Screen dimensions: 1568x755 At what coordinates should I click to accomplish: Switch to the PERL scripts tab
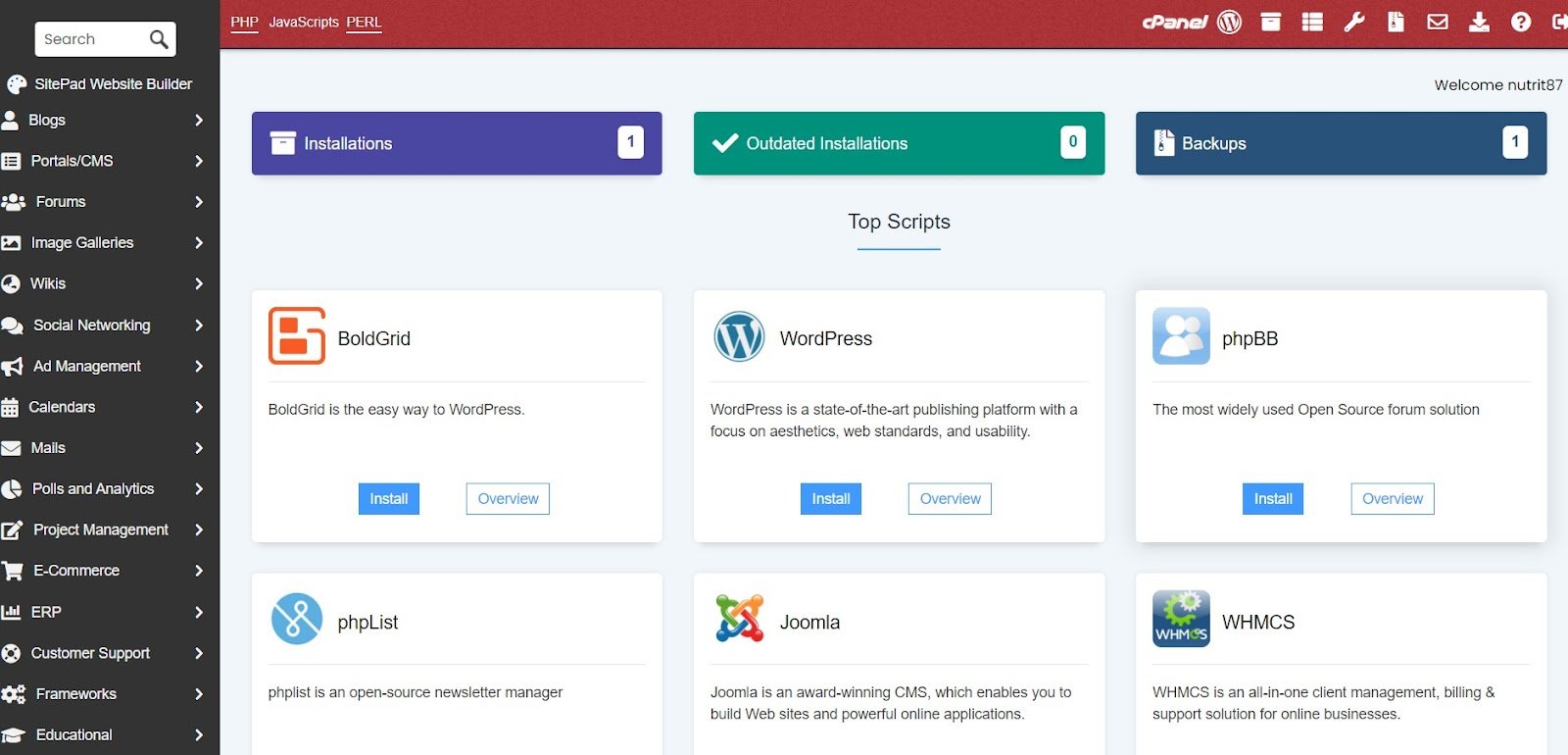(364, 22)
